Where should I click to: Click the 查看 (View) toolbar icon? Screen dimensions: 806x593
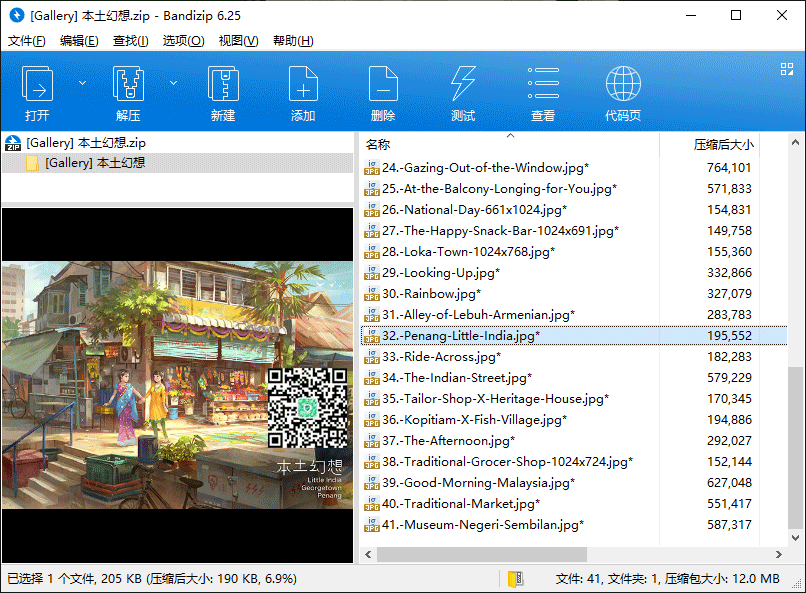(543, 93)
